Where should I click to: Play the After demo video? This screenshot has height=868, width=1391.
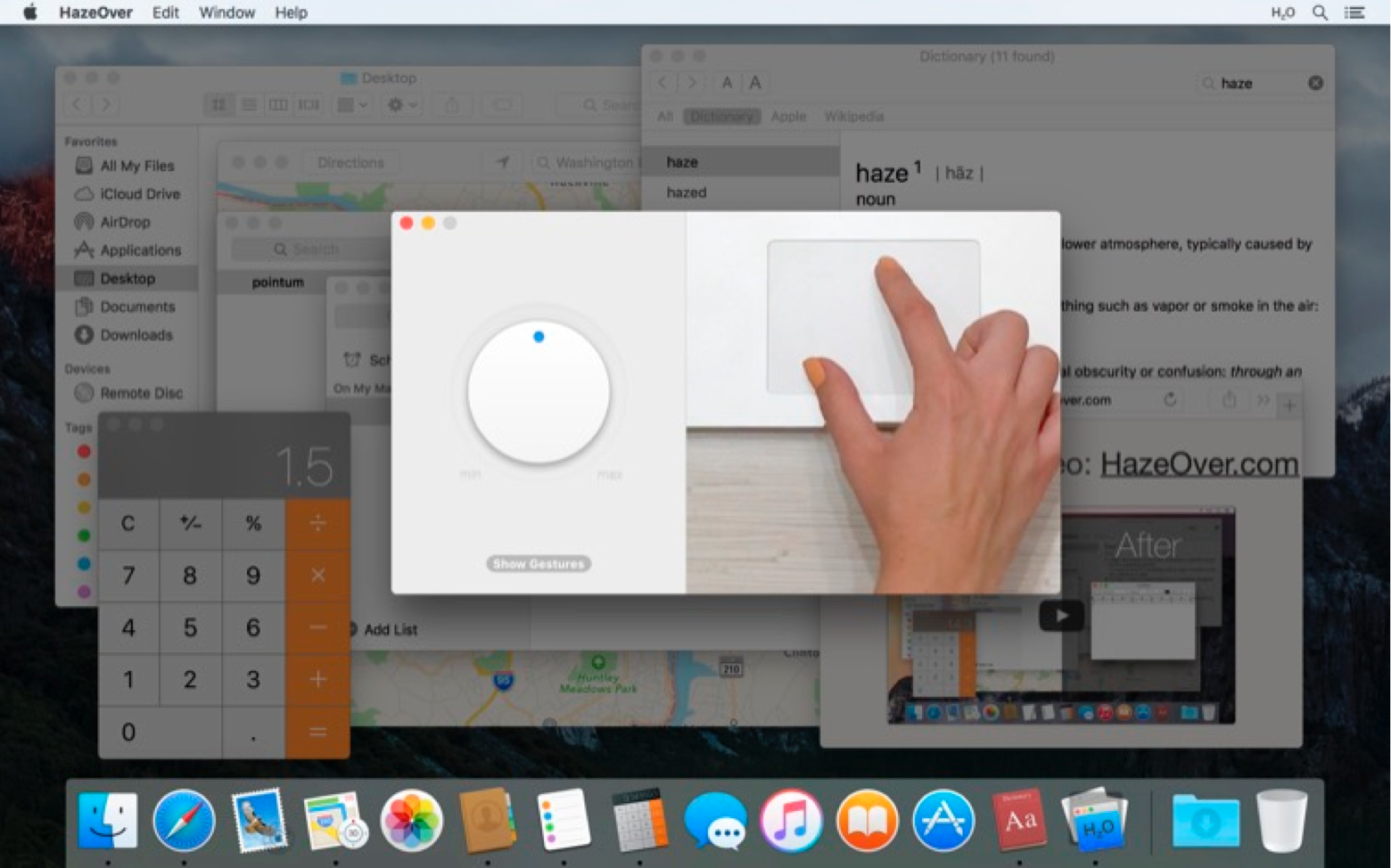[1061, 615]
